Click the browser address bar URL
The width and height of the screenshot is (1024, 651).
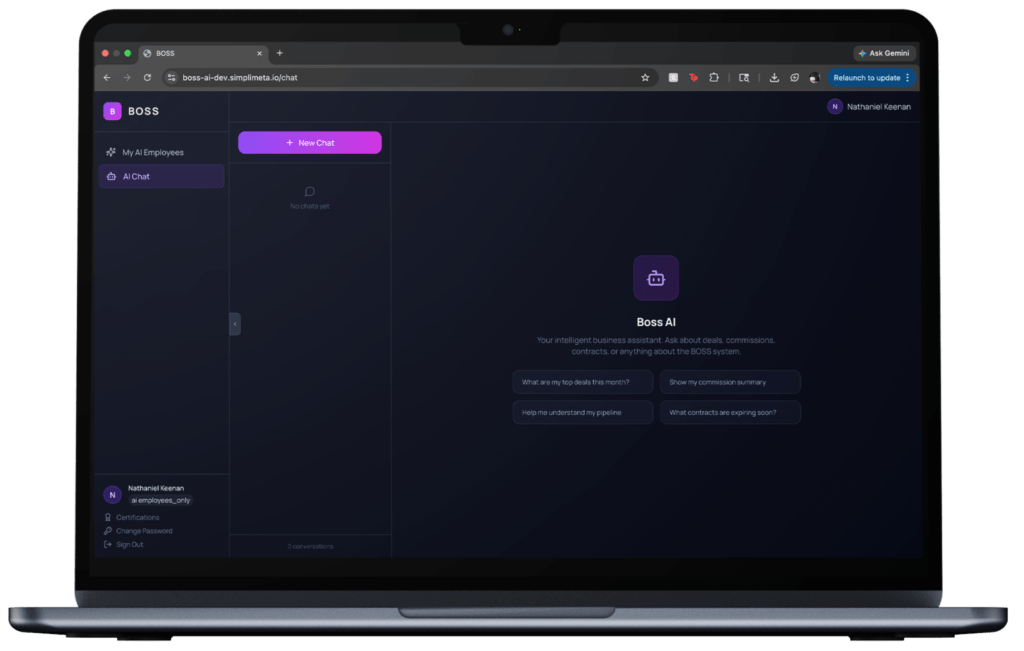pyautogui.click(x=240, y=77)
